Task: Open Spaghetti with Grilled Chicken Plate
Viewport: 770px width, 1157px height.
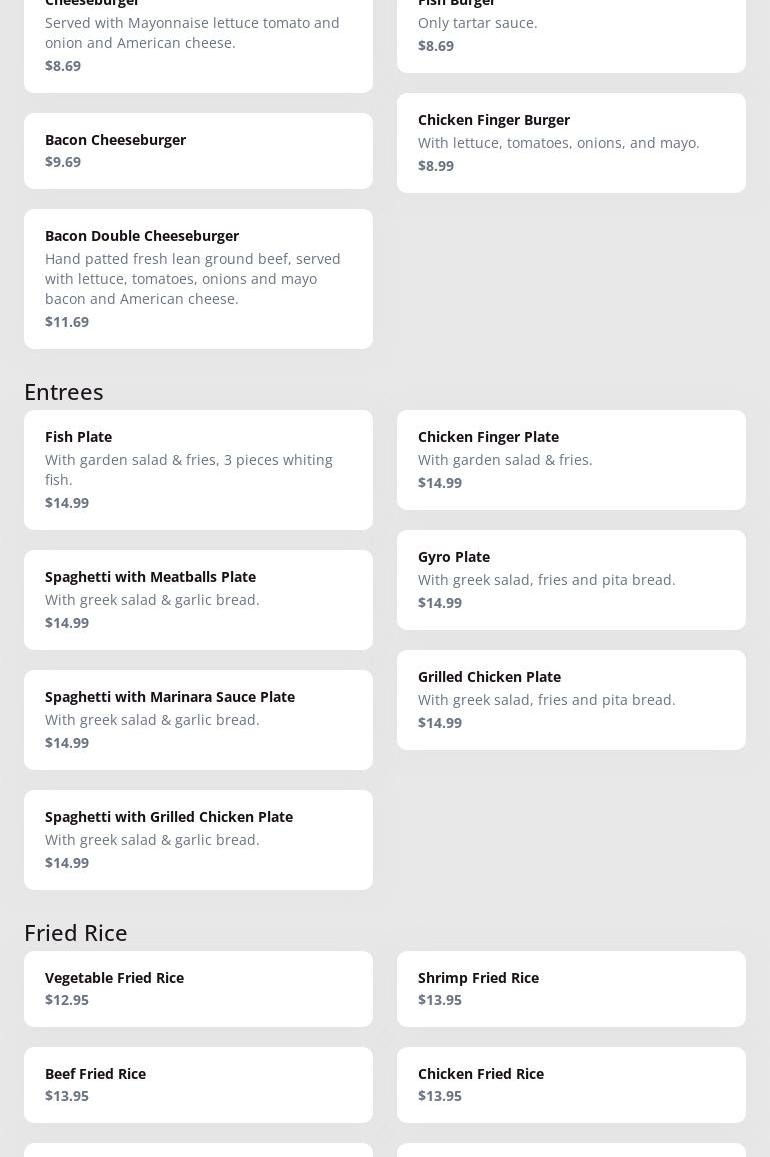Action: 198,839
